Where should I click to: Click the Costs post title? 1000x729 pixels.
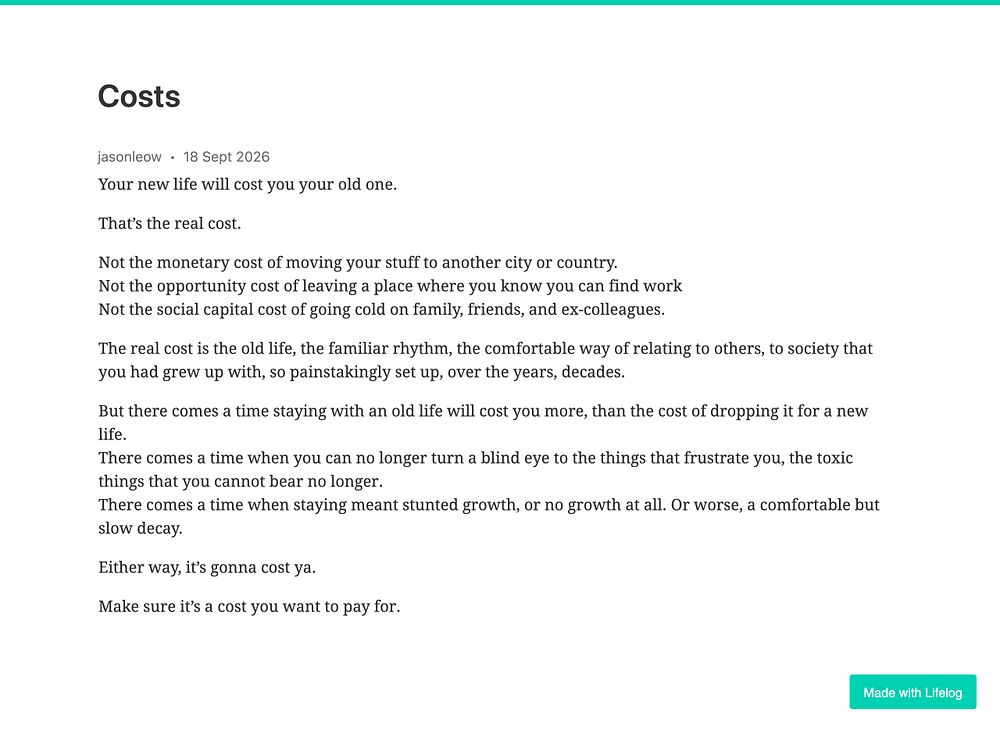(139, 97)
